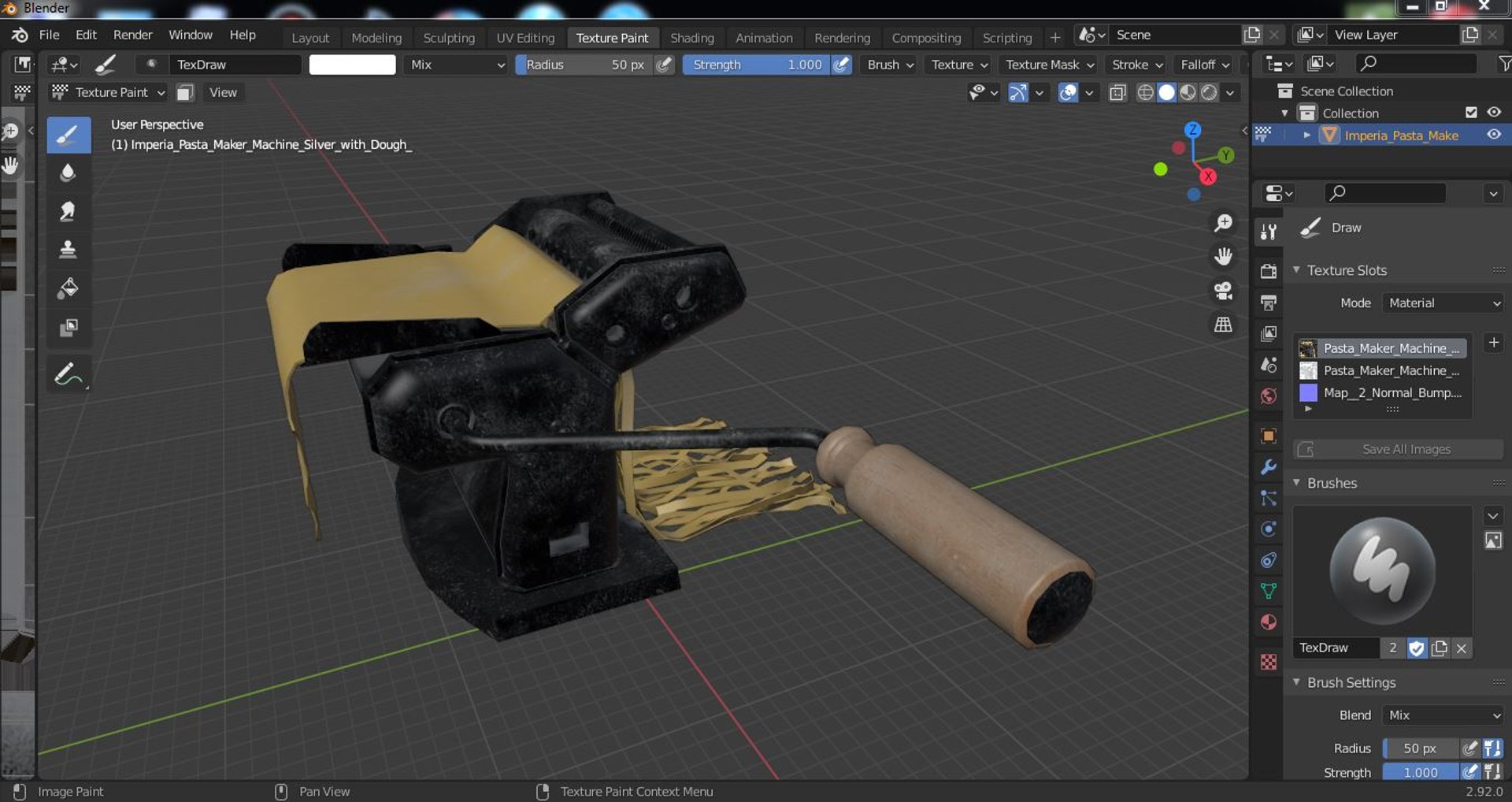Click the white brush color swatch
This screenshot has height=802, width=1512.
coord(352,65)
